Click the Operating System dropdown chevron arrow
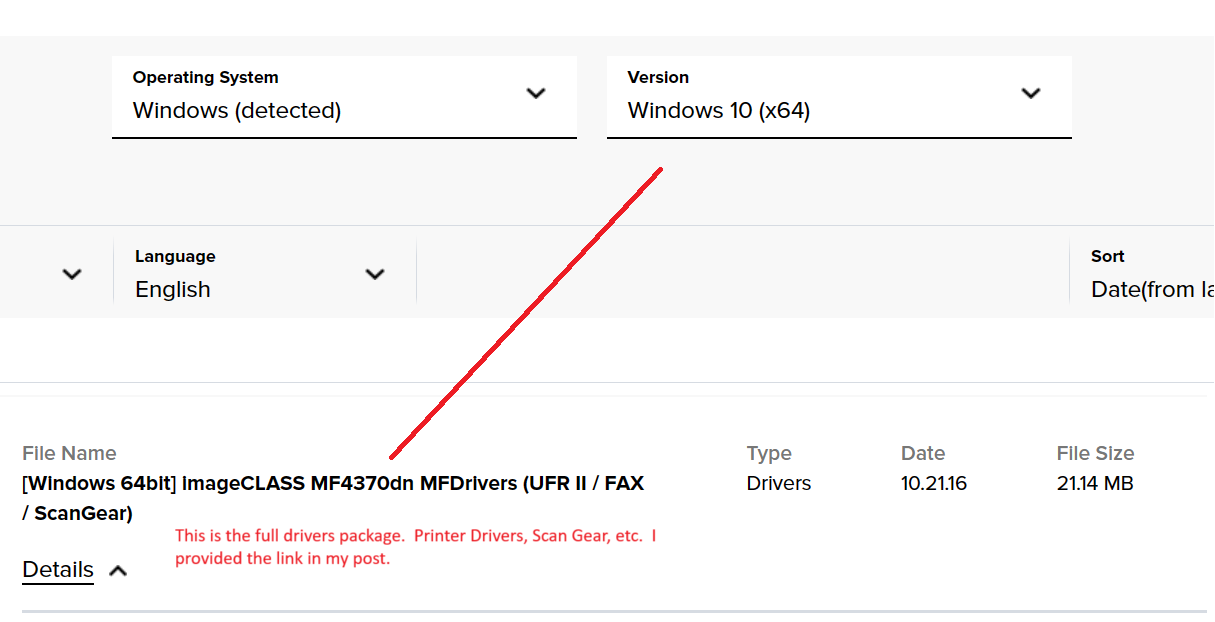The image size is (1215, 622). [x=536, y=94]
